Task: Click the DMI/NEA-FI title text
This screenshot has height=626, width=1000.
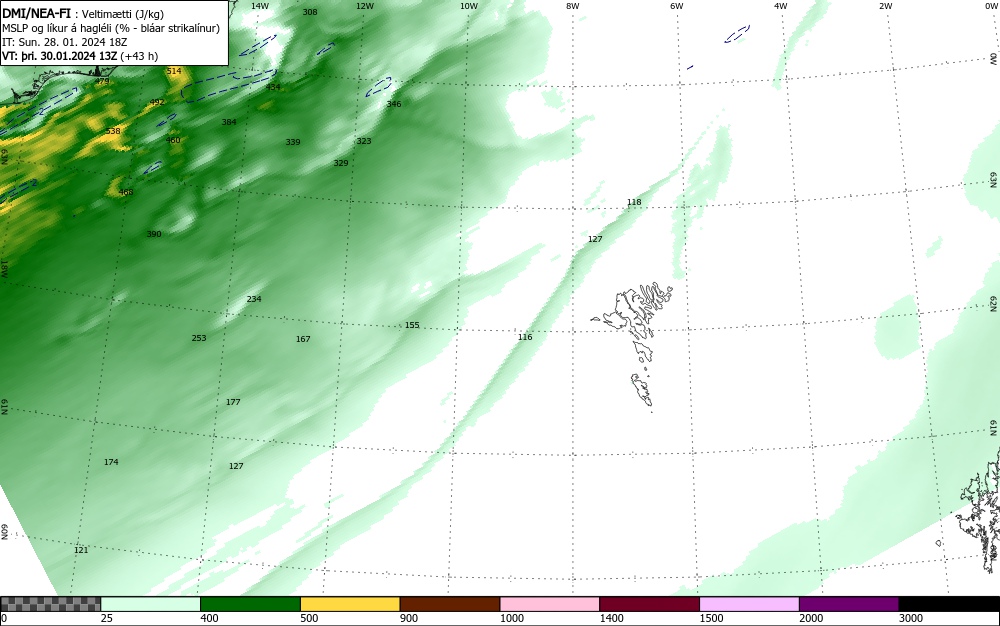Action: [36, 13]
